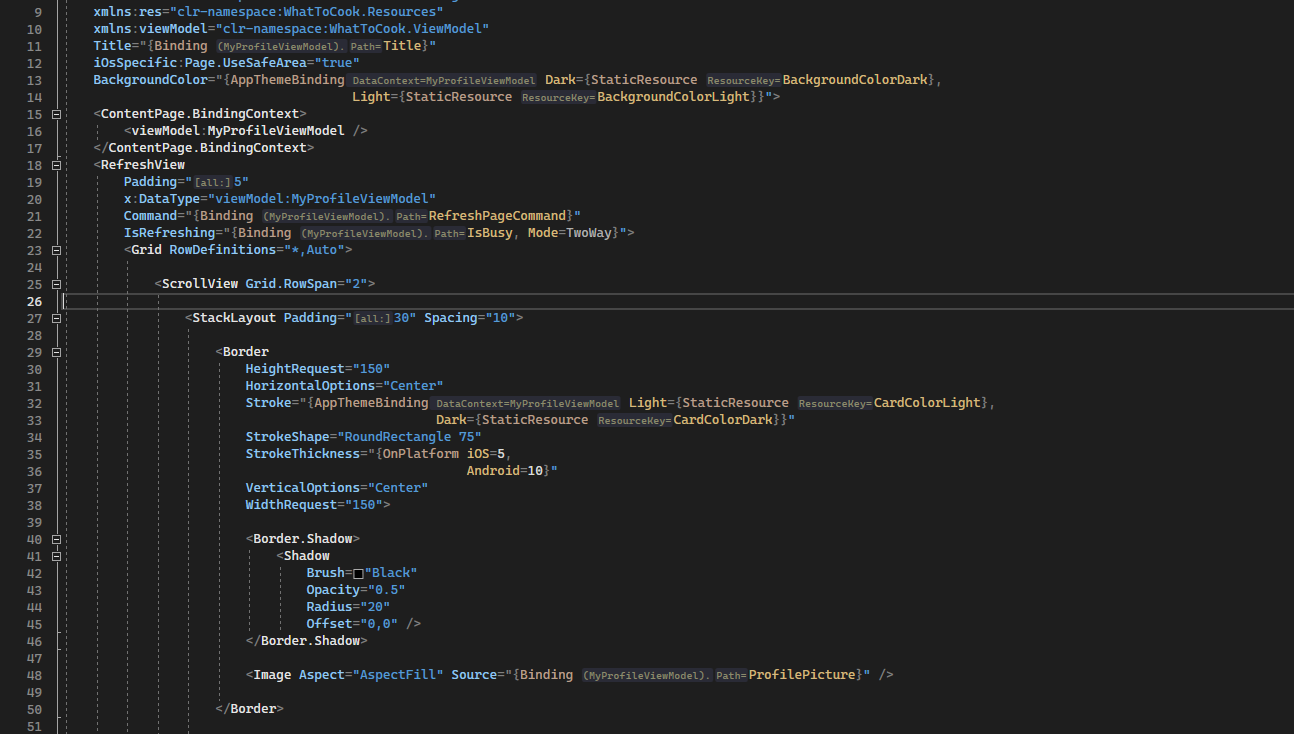Collapse the Shadow element fold
This screenshot has width=1294, height=734.
tap(56, 555)
